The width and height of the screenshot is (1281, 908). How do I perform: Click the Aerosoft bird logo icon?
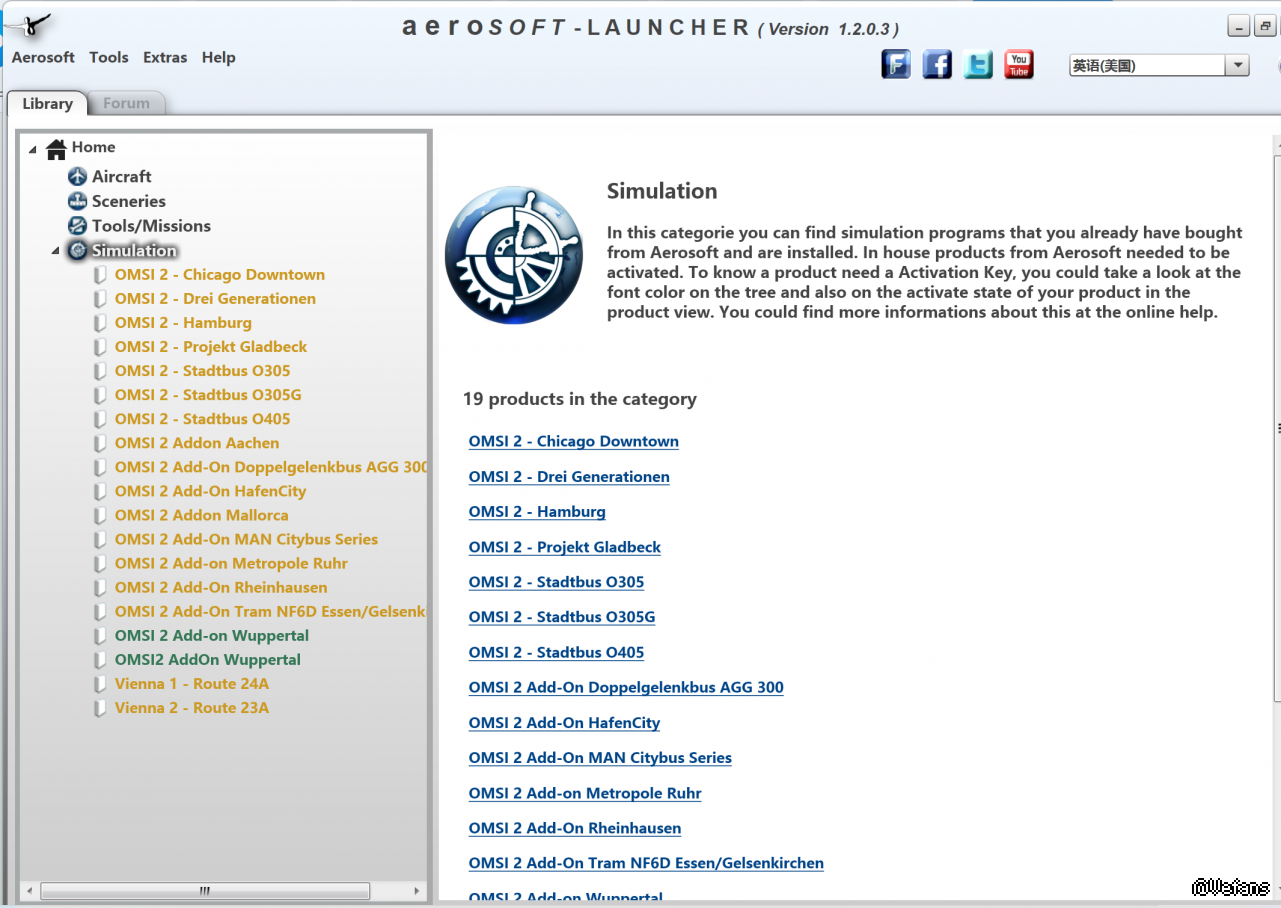click(30, 26)
